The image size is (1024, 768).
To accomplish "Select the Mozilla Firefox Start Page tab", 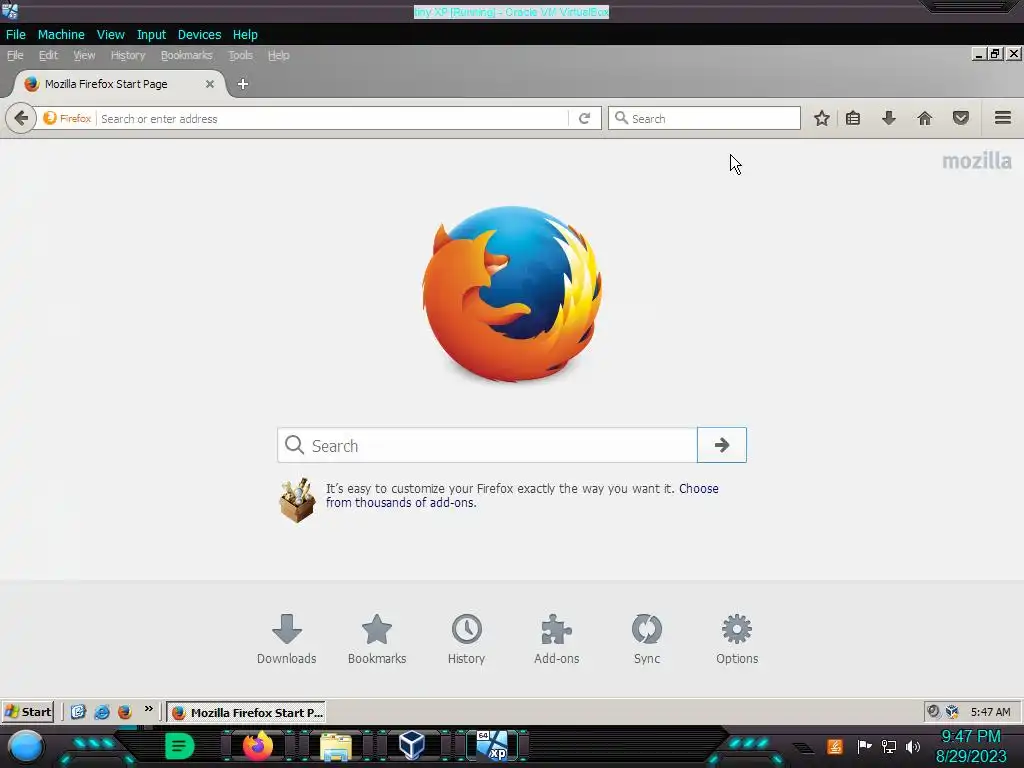I will (x=120, y=84).
